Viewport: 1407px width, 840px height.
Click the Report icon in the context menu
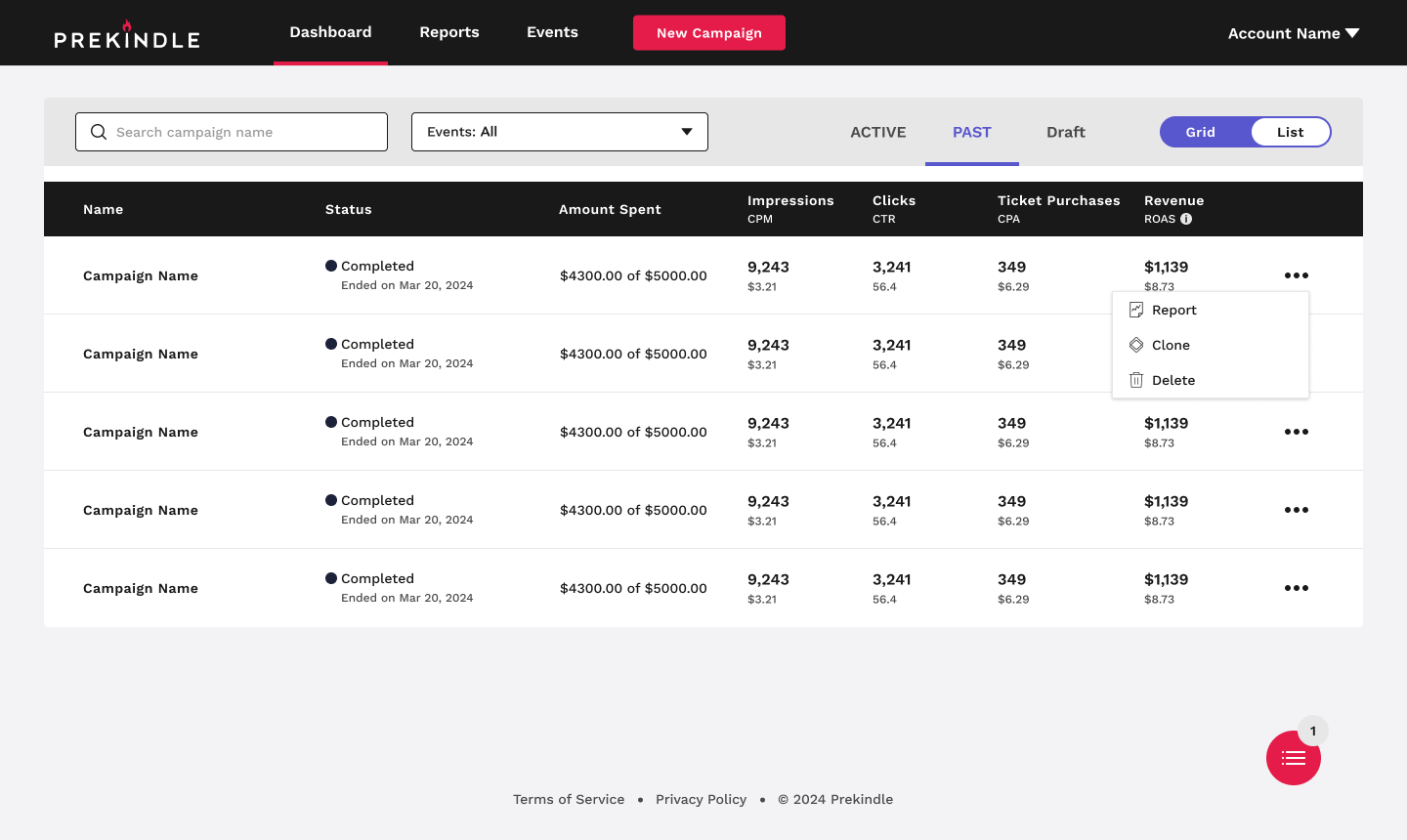pos(1135,310)
